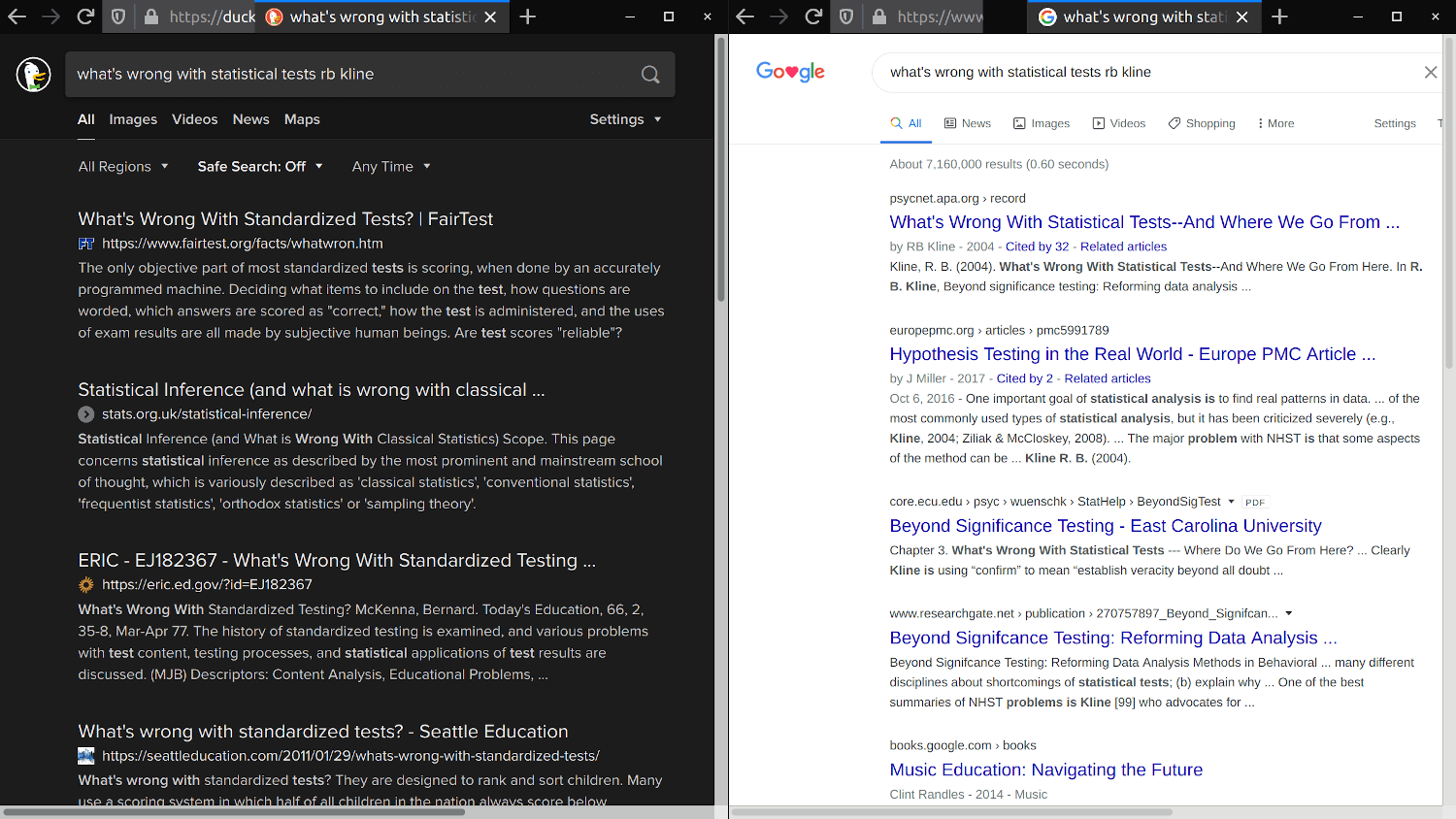Image resolution: width=1456 pixels, height=819 pixels.
Task: Open Beyond Significance Testing East Carolina result
Action: [x=1106, y=526]
